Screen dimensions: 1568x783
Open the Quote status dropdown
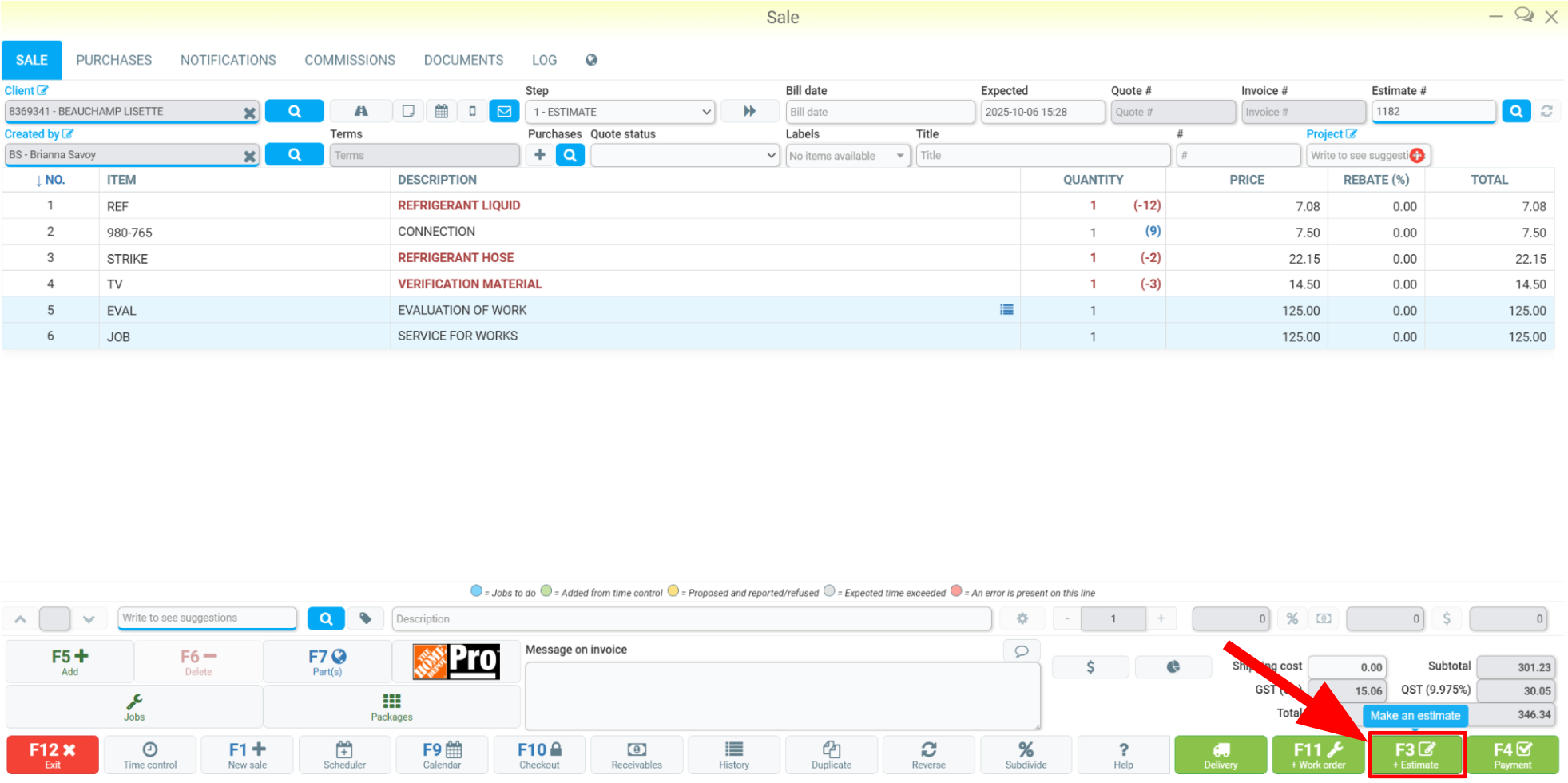(685, 155)
